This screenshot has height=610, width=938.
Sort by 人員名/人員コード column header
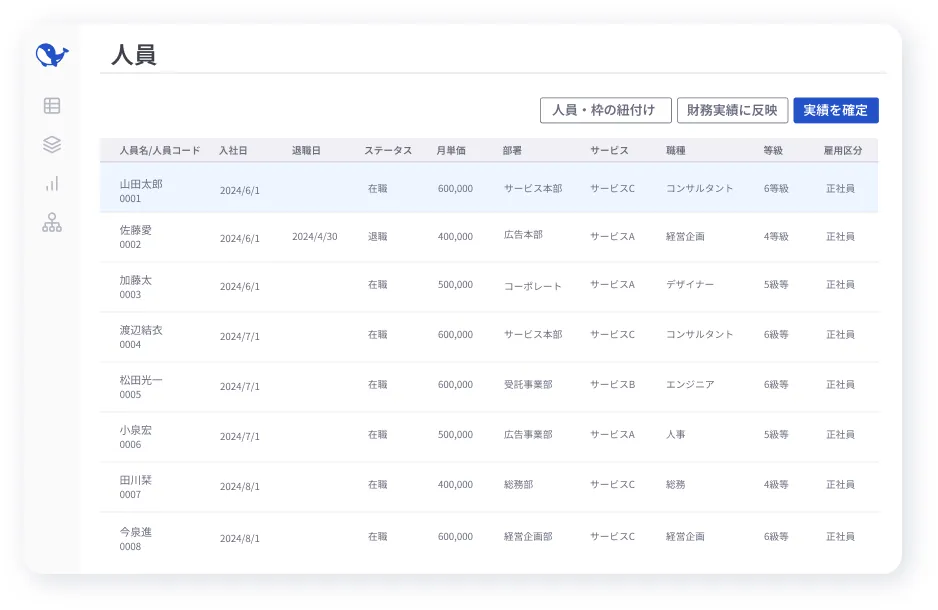coord(160,151)
